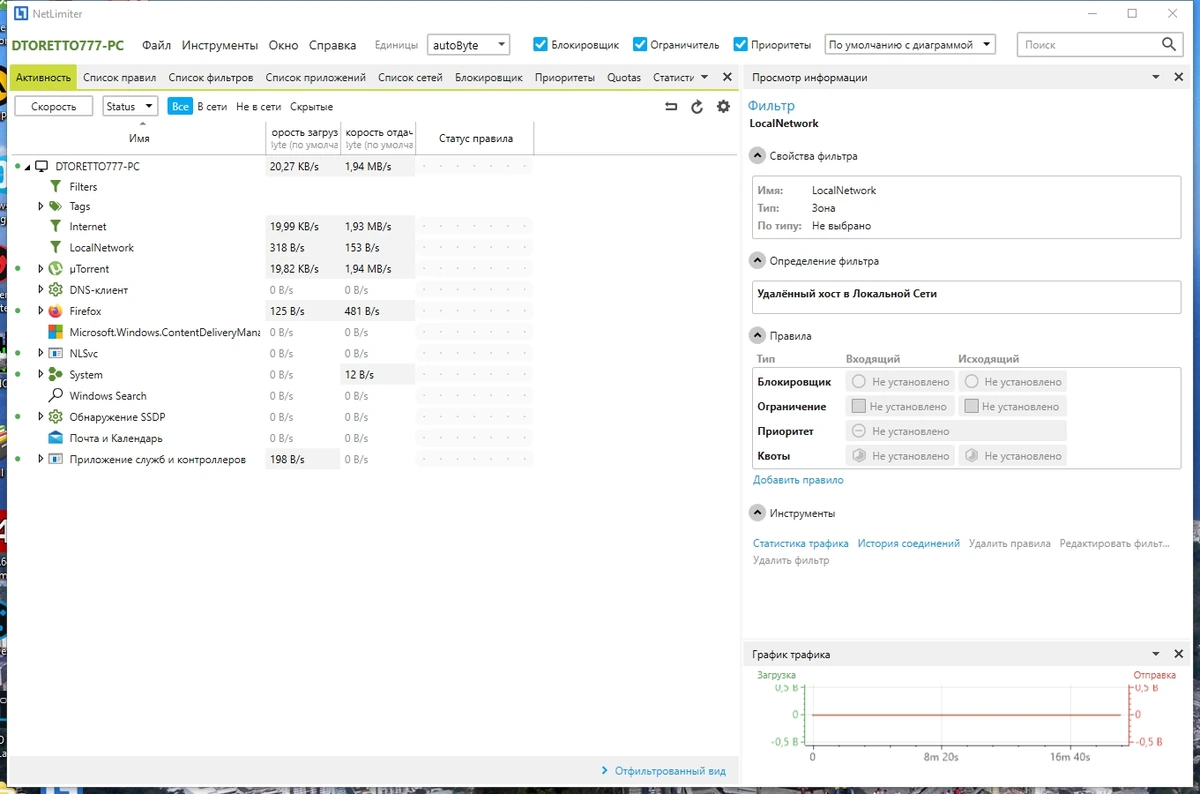Viewport: 1200px width, 794px height.
Task: Close the tab strip with X button
Action: coord(727,77)
